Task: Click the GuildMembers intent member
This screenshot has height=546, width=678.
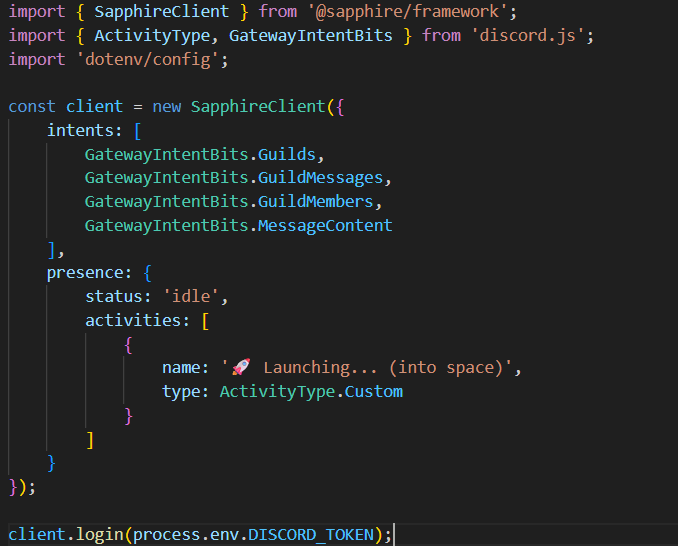Action: (x=316, y=202)
